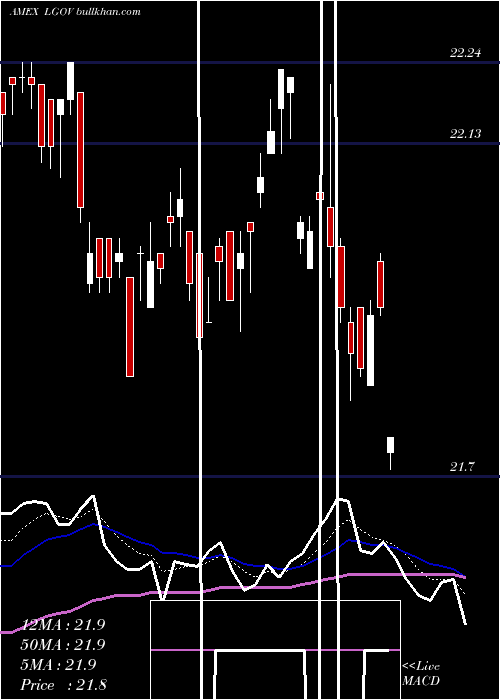Click the 5MA : 21.9 reading
500x700 pixels.
coord(58,665)
